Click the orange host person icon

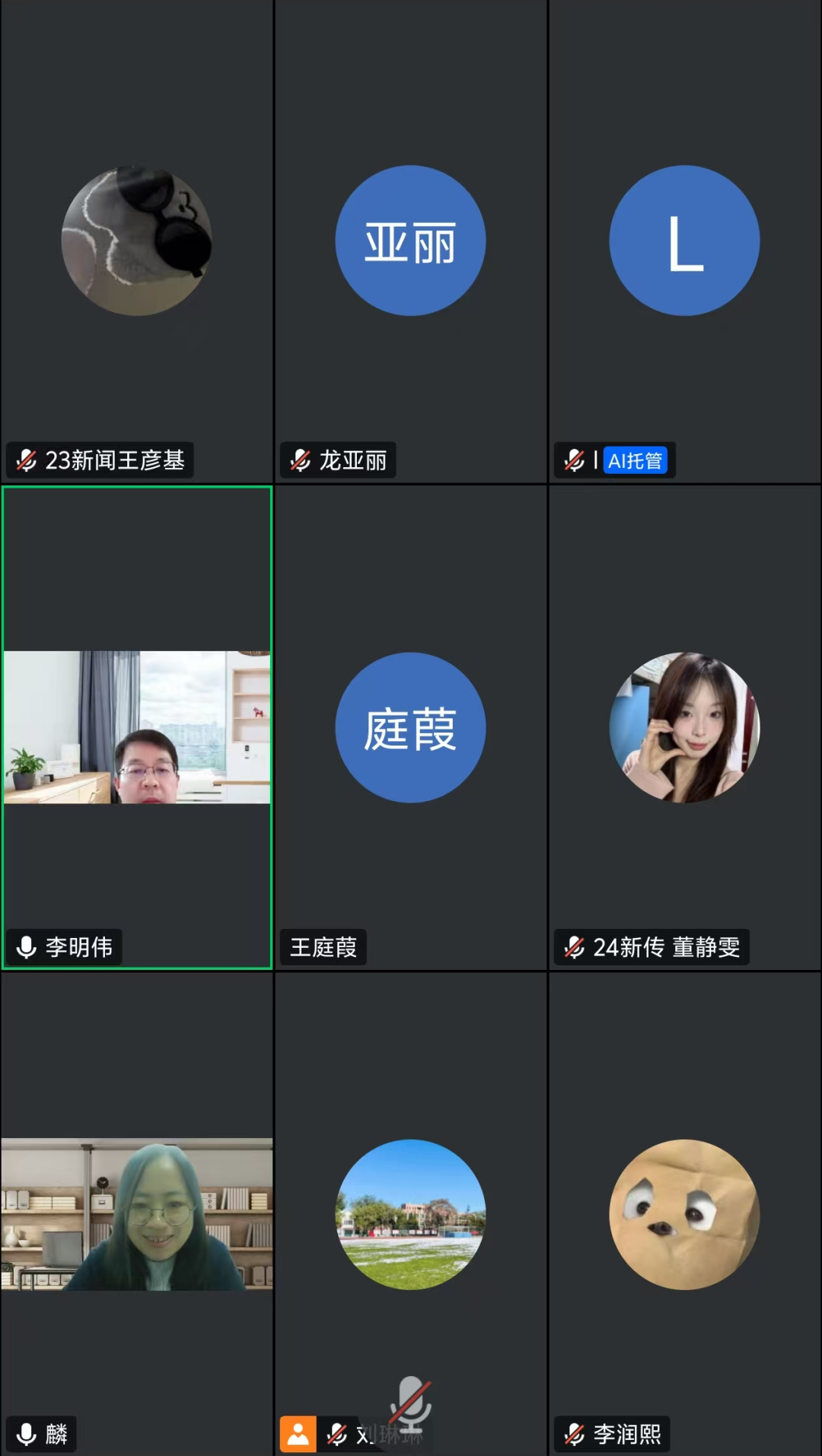pyautogui.click(x=298, y=1434)
